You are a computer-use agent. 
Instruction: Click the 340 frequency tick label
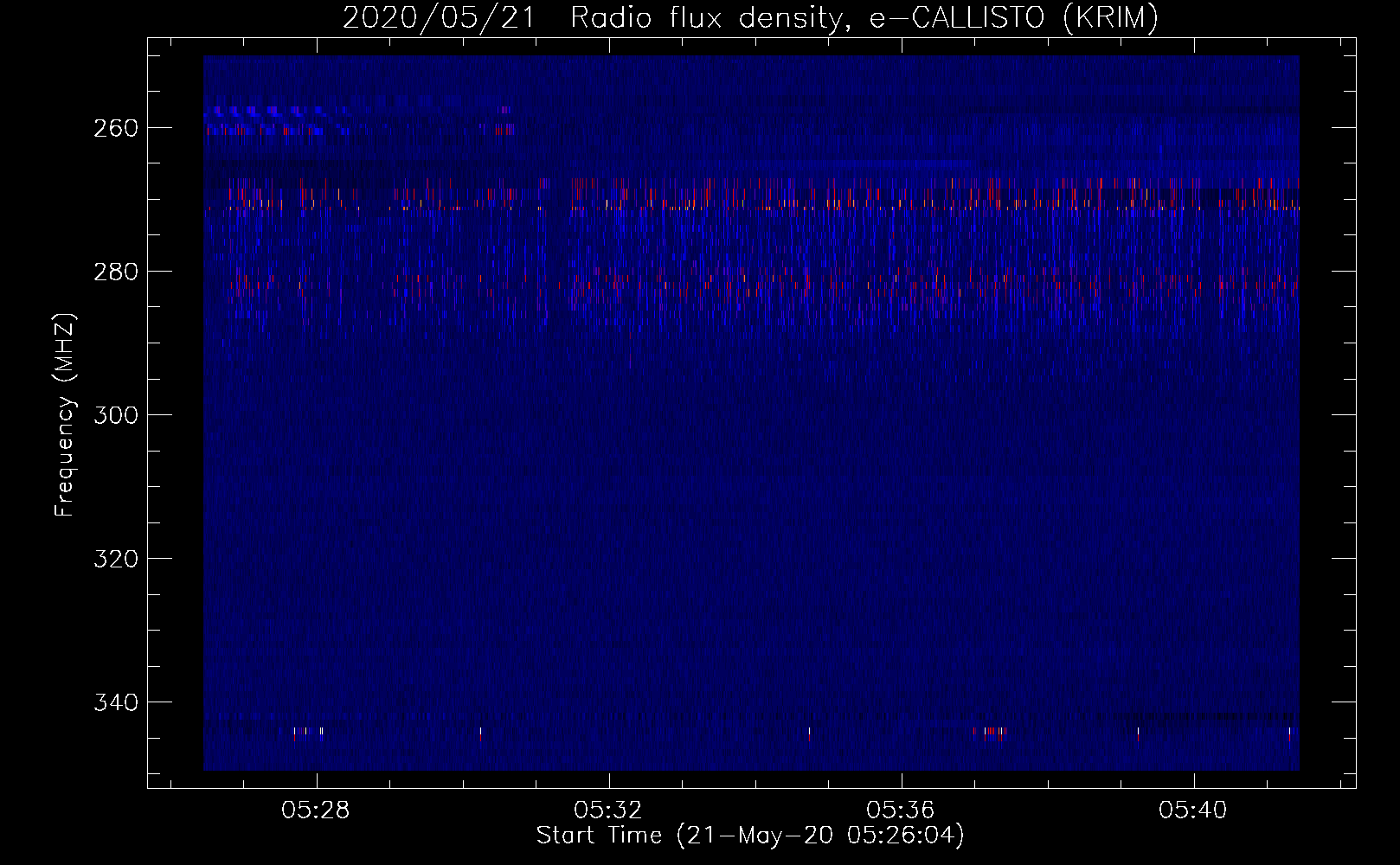116,702
